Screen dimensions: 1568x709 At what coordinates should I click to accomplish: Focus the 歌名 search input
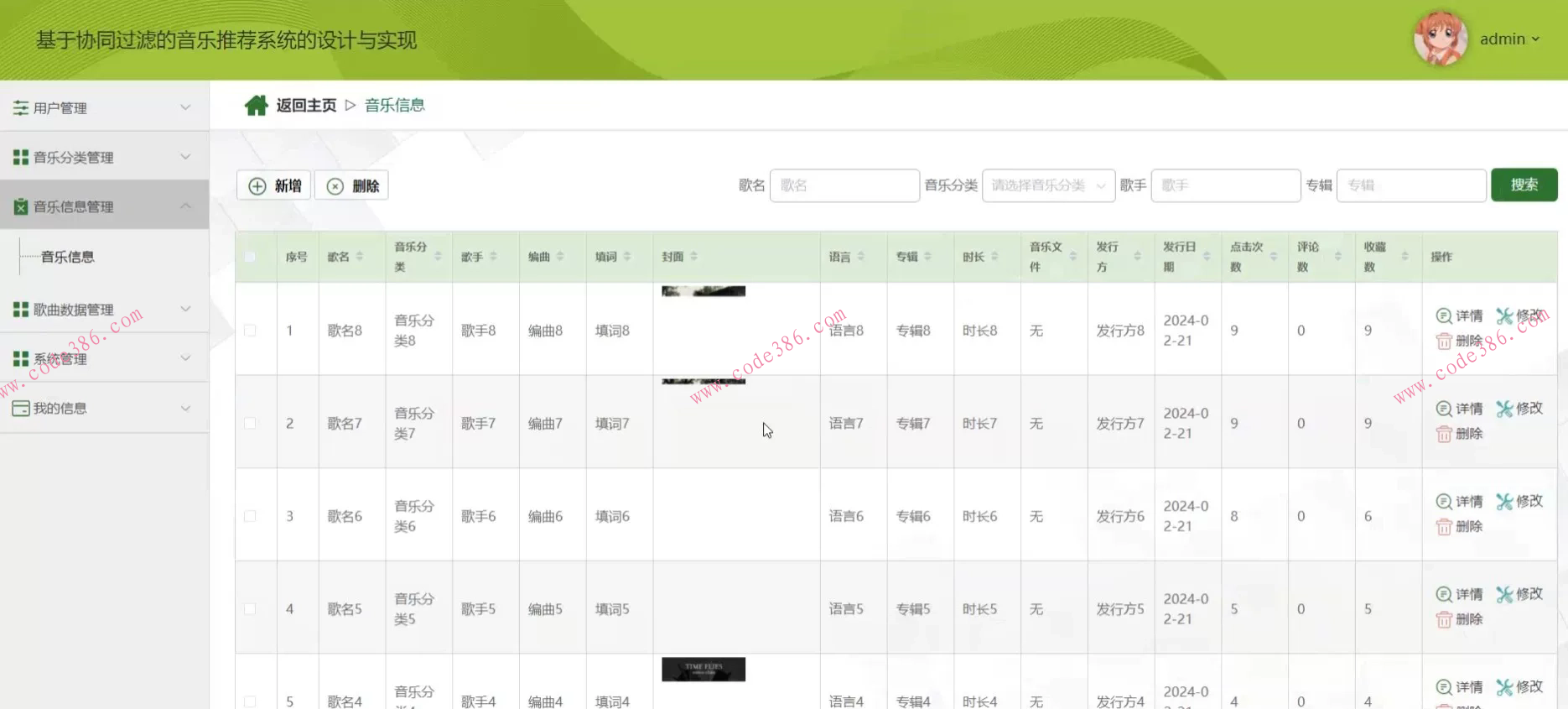[844, 185]
